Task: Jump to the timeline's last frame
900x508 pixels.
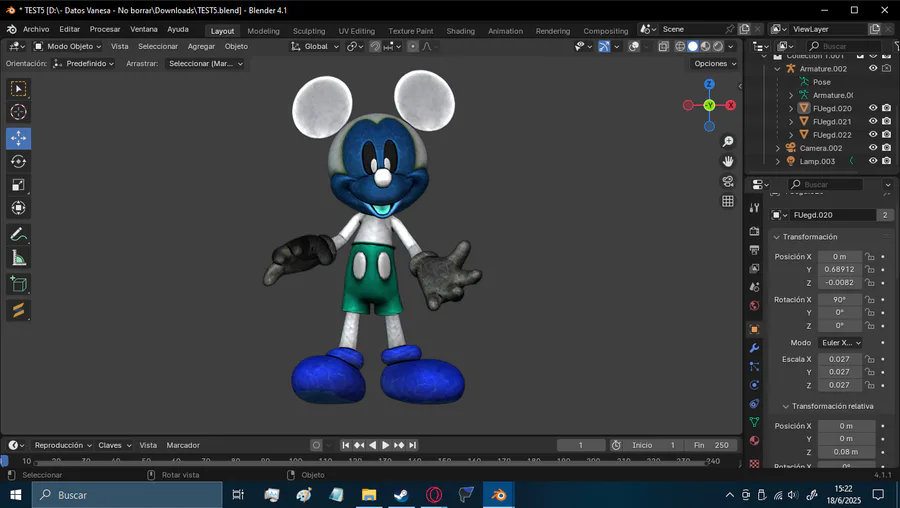Action: pos(412,445)
